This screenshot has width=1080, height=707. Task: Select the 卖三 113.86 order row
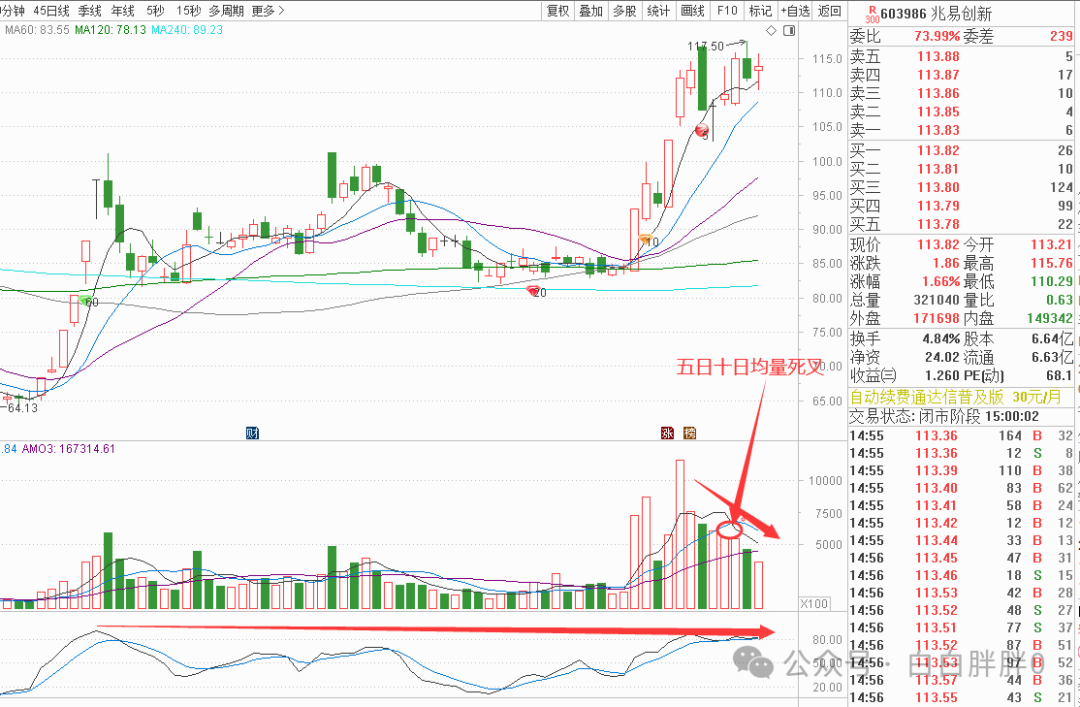point(962,93)
